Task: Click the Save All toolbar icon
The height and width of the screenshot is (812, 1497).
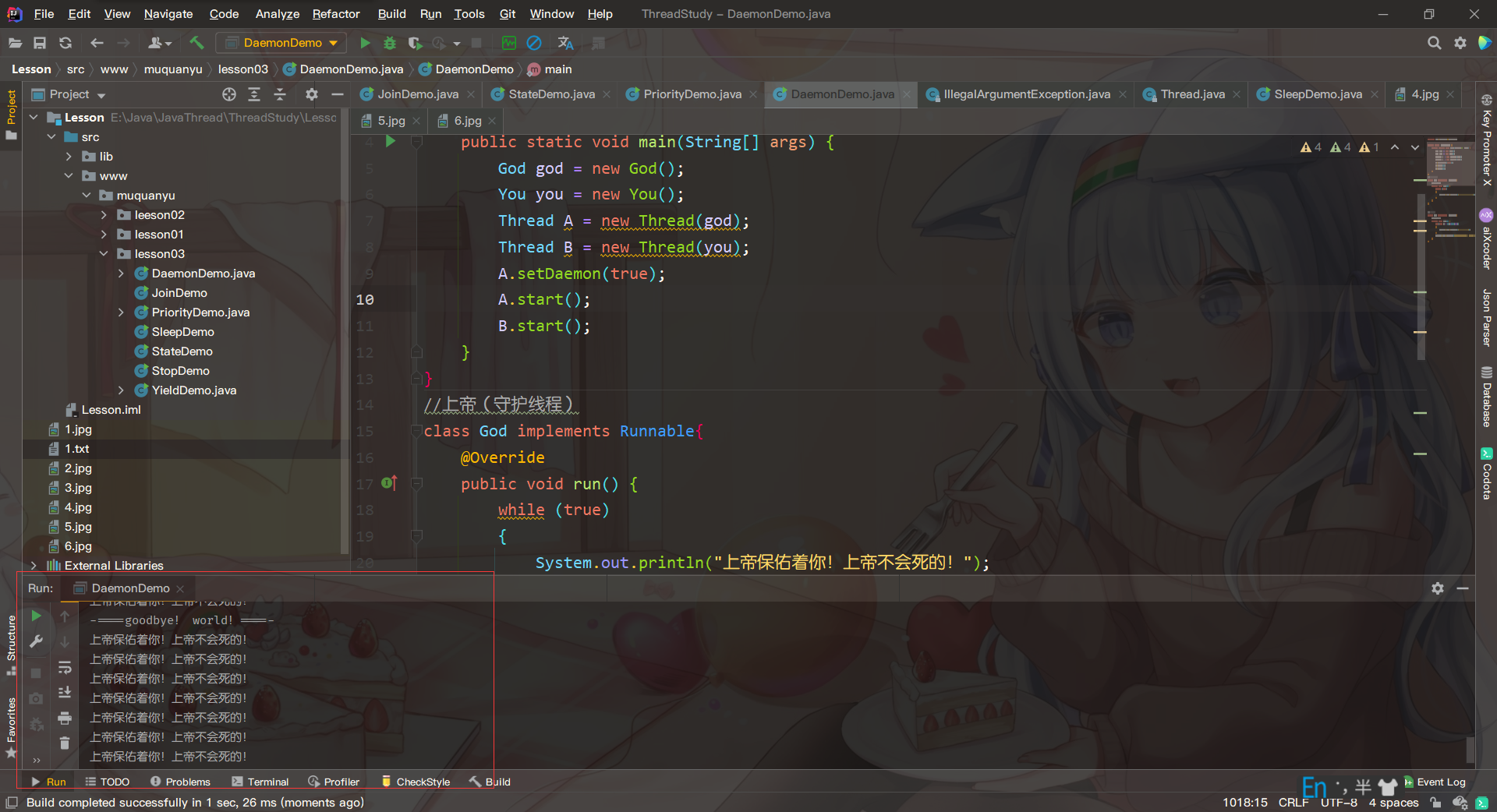Action: (x=40, y=43)
